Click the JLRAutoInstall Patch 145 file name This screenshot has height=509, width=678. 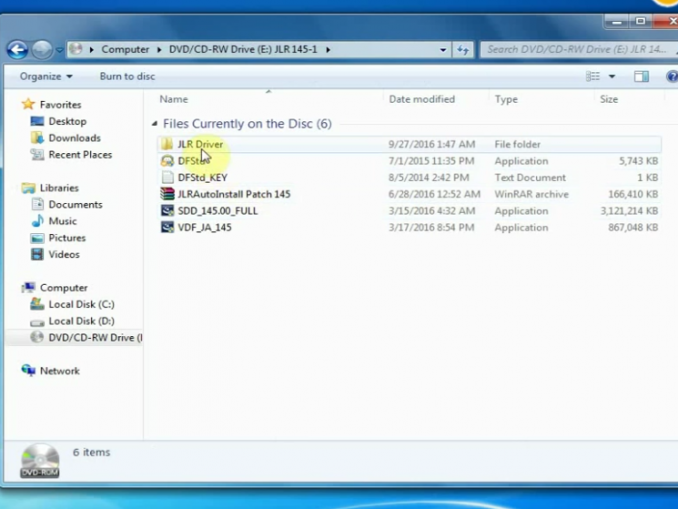point(234,194)
